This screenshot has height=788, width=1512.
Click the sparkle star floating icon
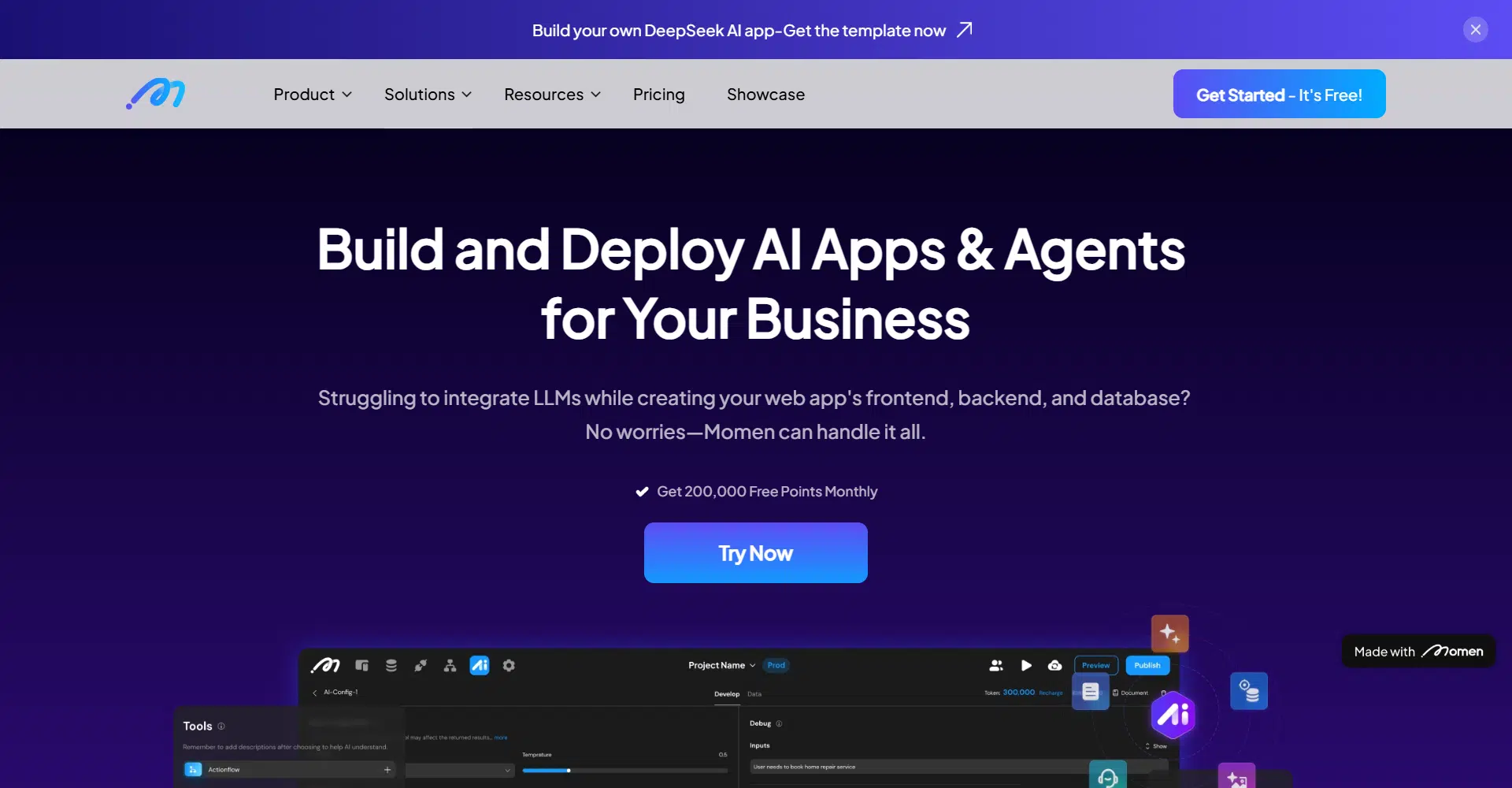tap(1169, 634)
